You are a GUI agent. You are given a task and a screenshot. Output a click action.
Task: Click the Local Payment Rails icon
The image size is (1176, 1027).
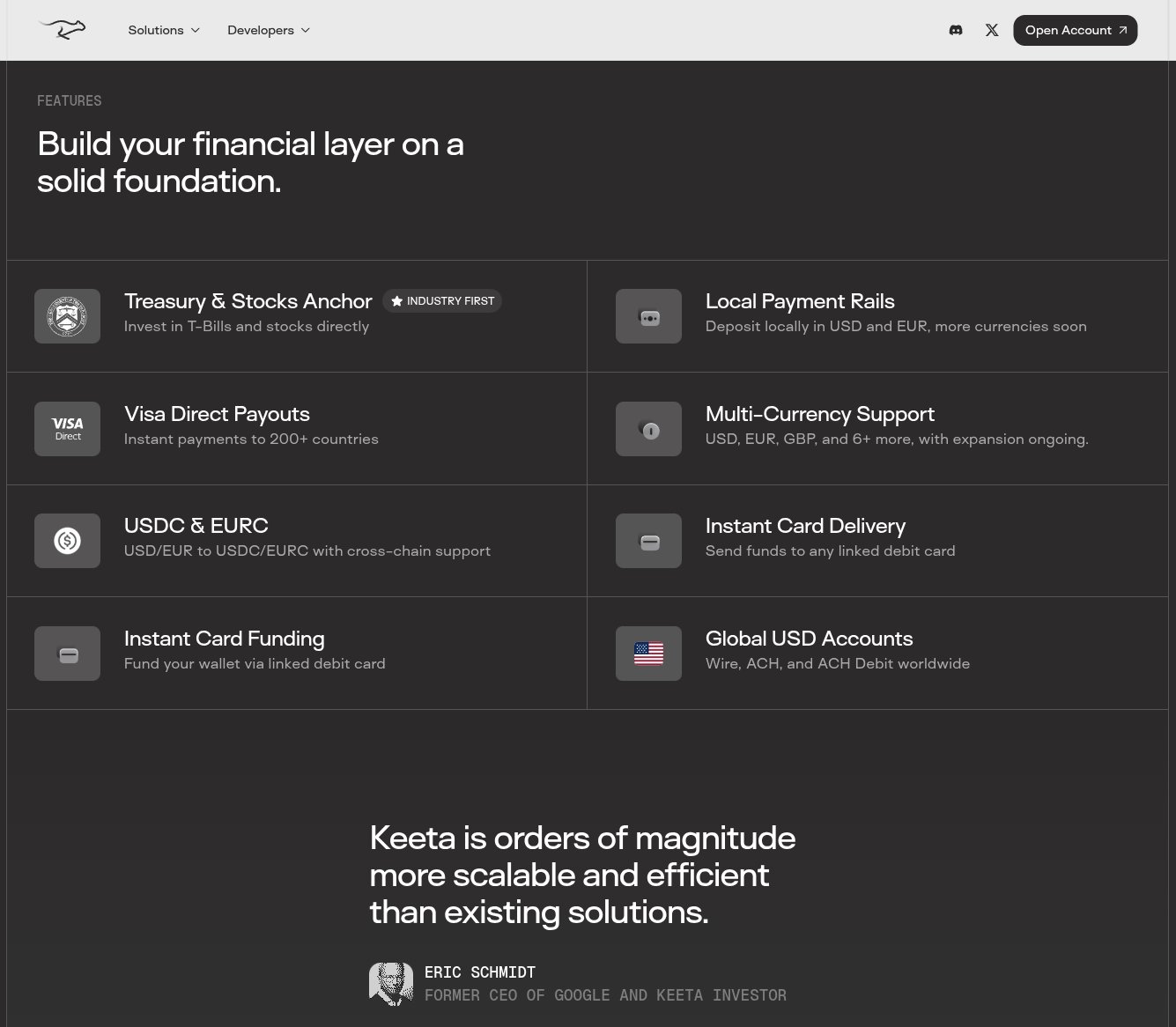point(648,316)
